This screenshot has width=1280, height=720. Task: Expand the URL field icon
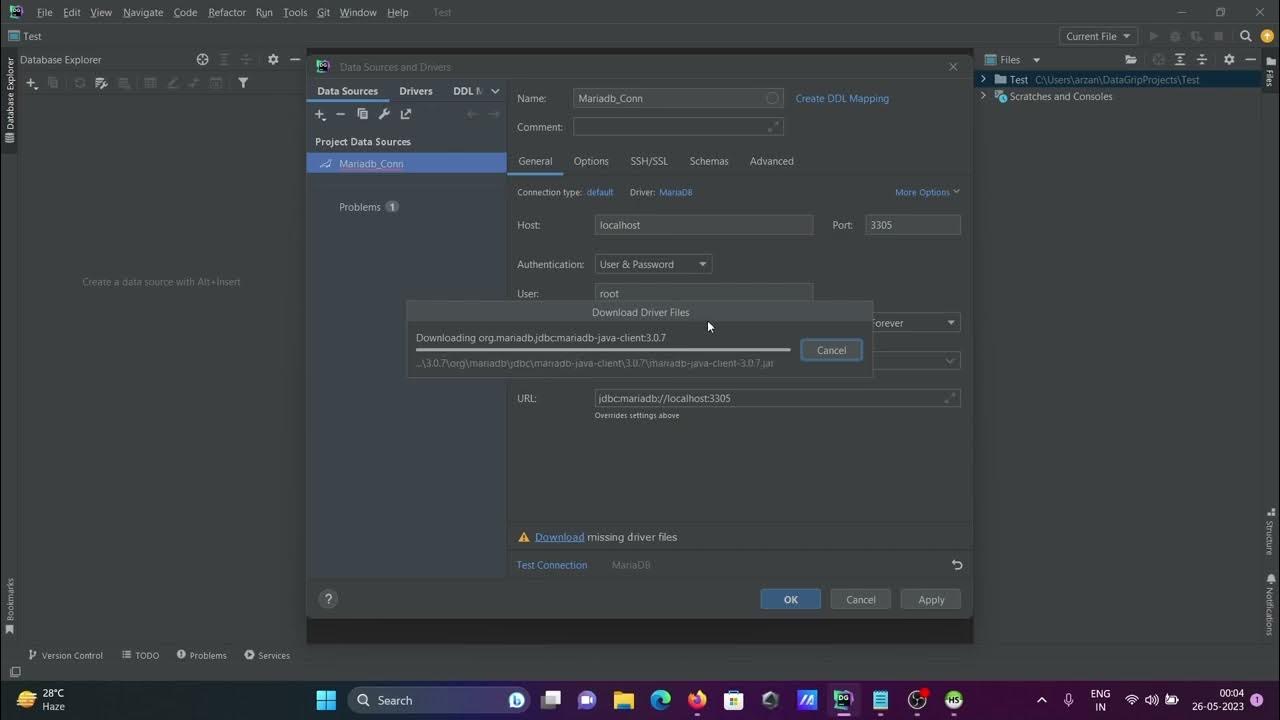[x=949, y=398]
